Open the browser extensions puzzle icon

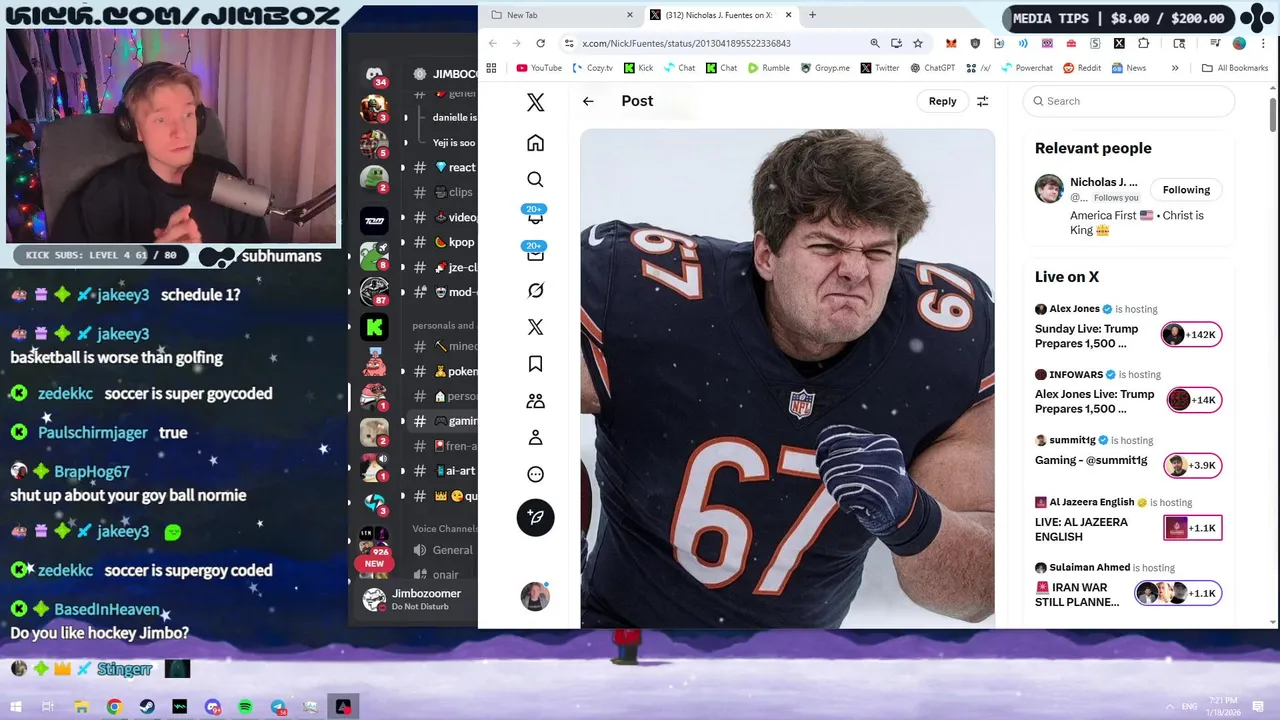(1144, 43)
